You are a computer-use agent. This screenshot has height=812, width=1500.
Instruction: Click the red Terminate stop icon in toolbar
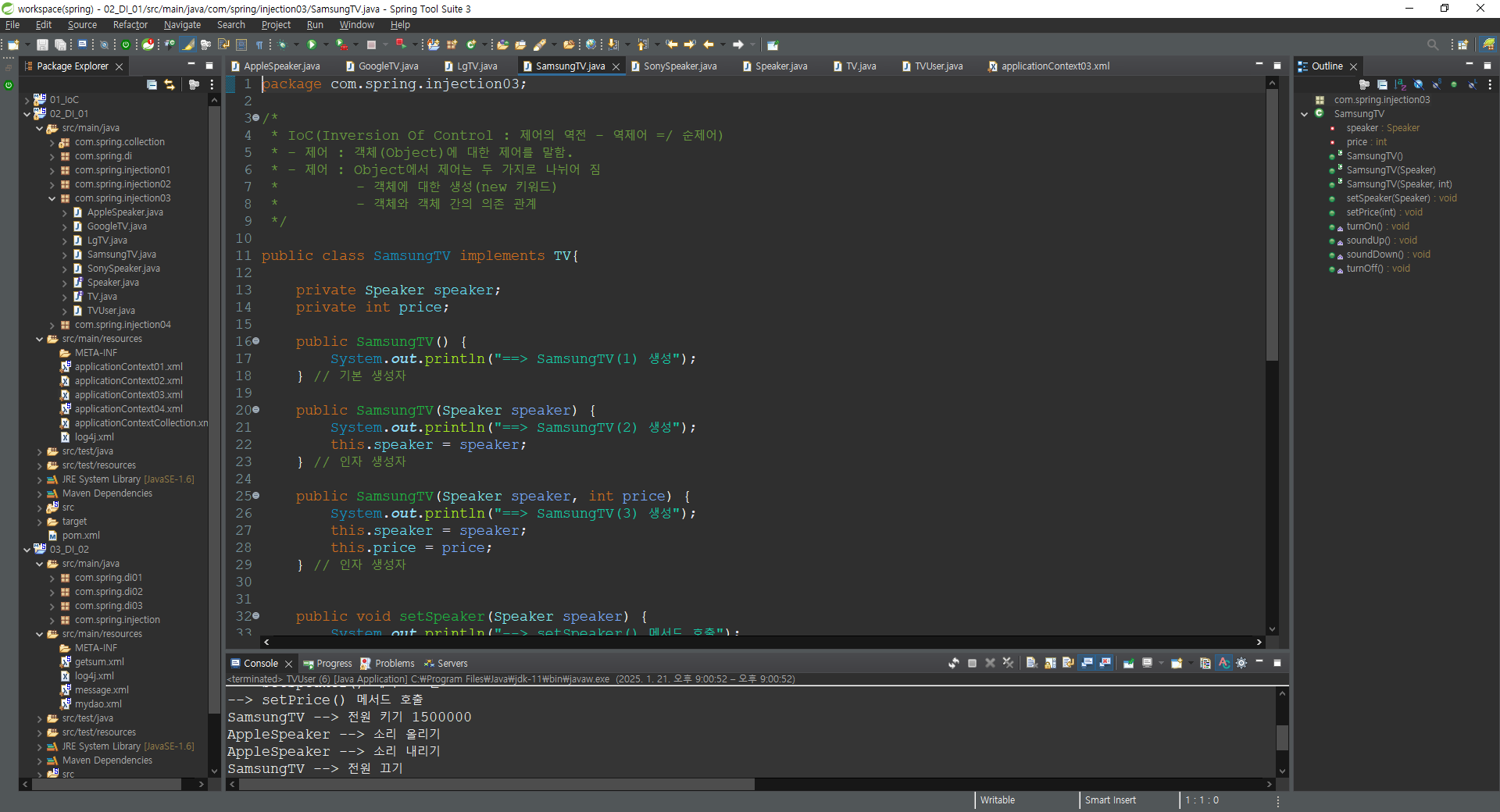point(371,45)
